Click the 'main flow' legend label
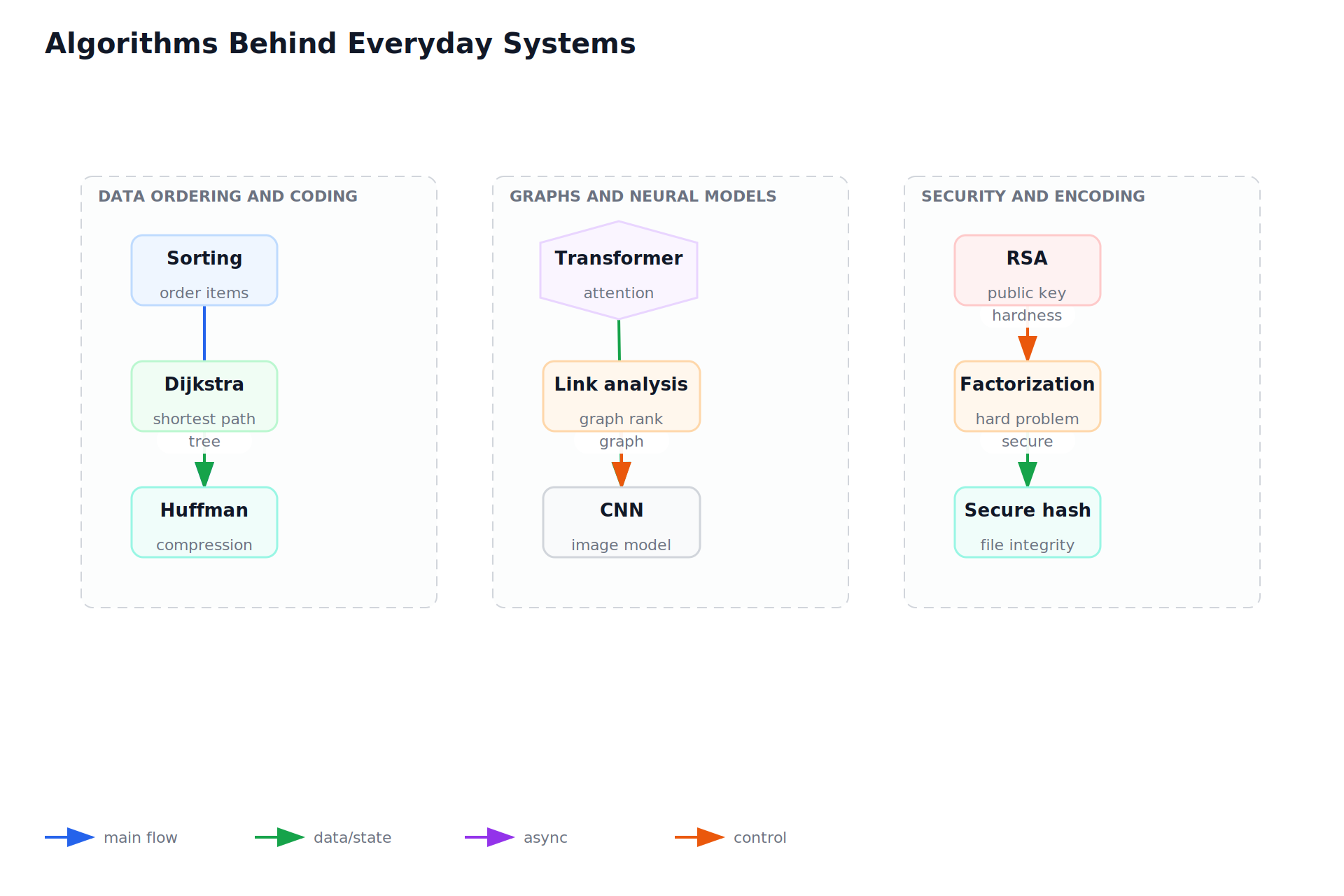The width and height of the screenshot is (1344, 896). [x=141, y=838]
